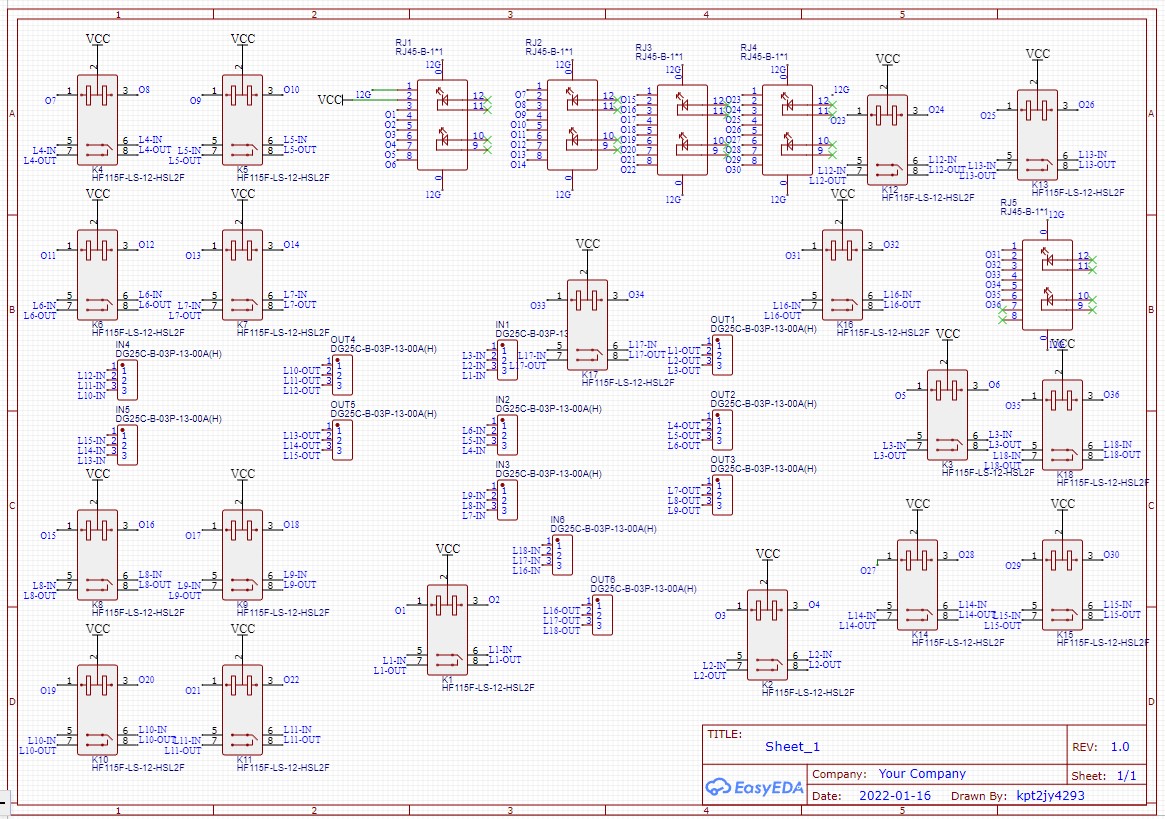Click the VCC power label above relay K2
The image size is (1165, 819).
tap(768, 554)
